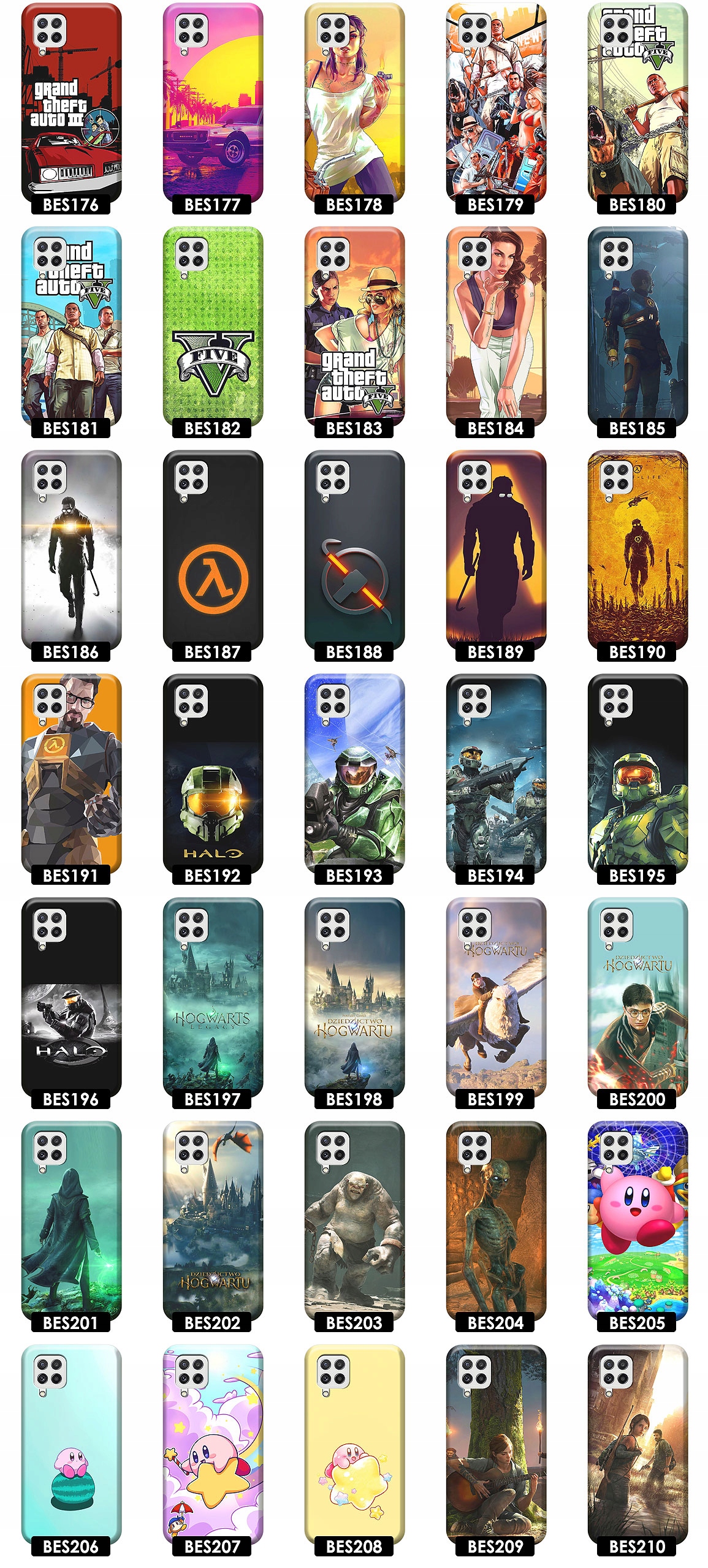The width and height of the screenshot is (708, 1568).
Task: Click the BES210 label on last case
Action: click(637, 1547)
